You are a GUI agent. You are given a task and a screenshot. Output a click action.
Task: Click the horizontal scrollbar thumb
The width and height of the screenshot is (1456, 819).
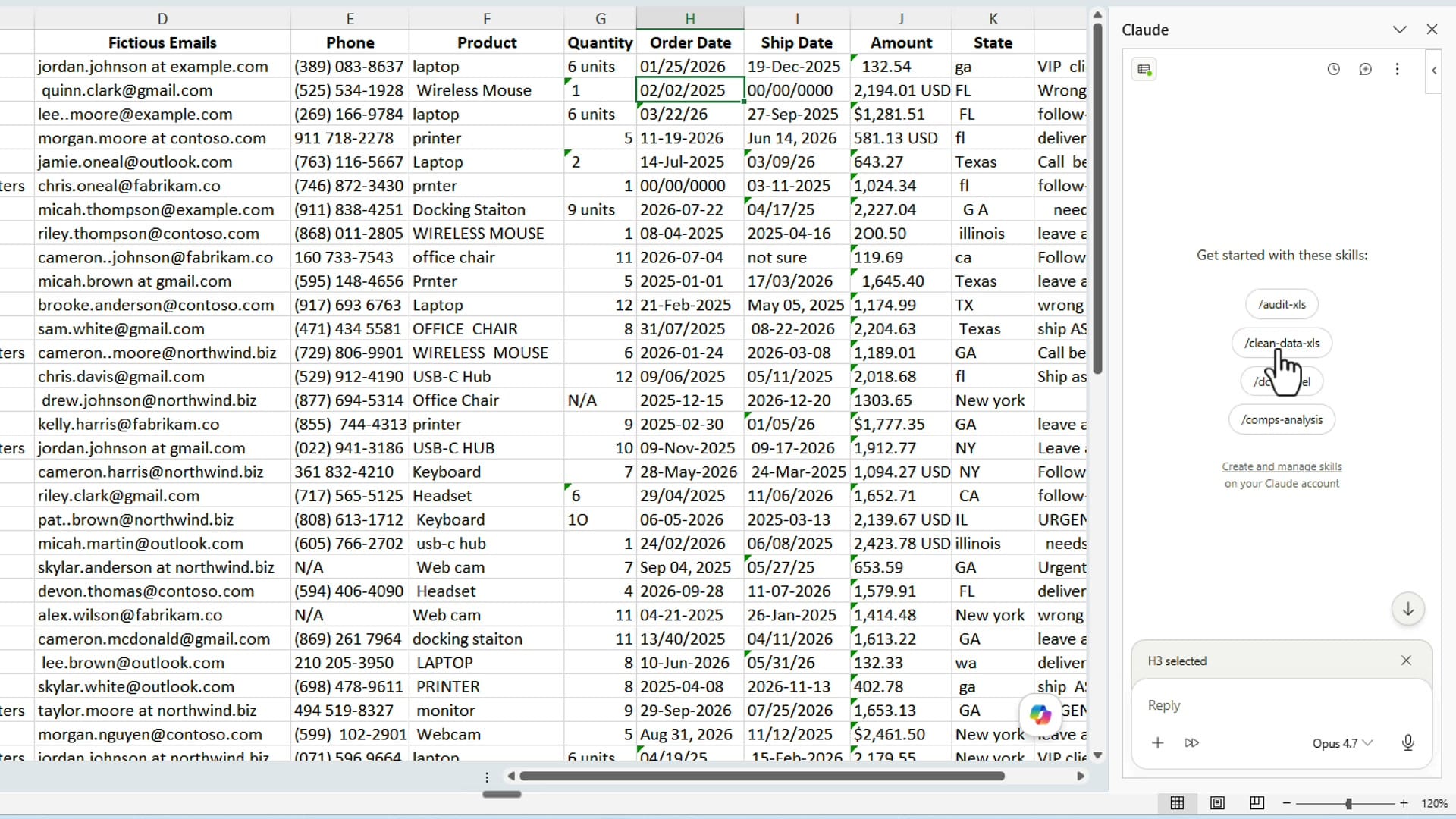pos(762,776)
